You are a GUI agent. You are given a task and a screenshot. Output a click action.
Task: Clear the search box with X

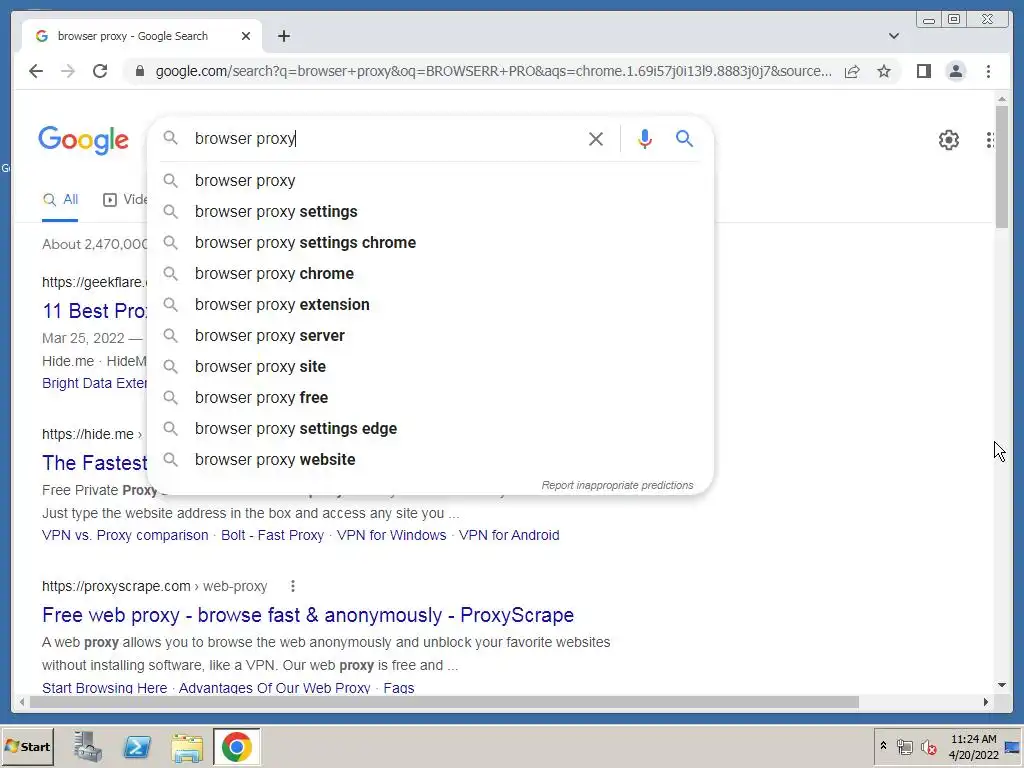(x=596, y=138)
